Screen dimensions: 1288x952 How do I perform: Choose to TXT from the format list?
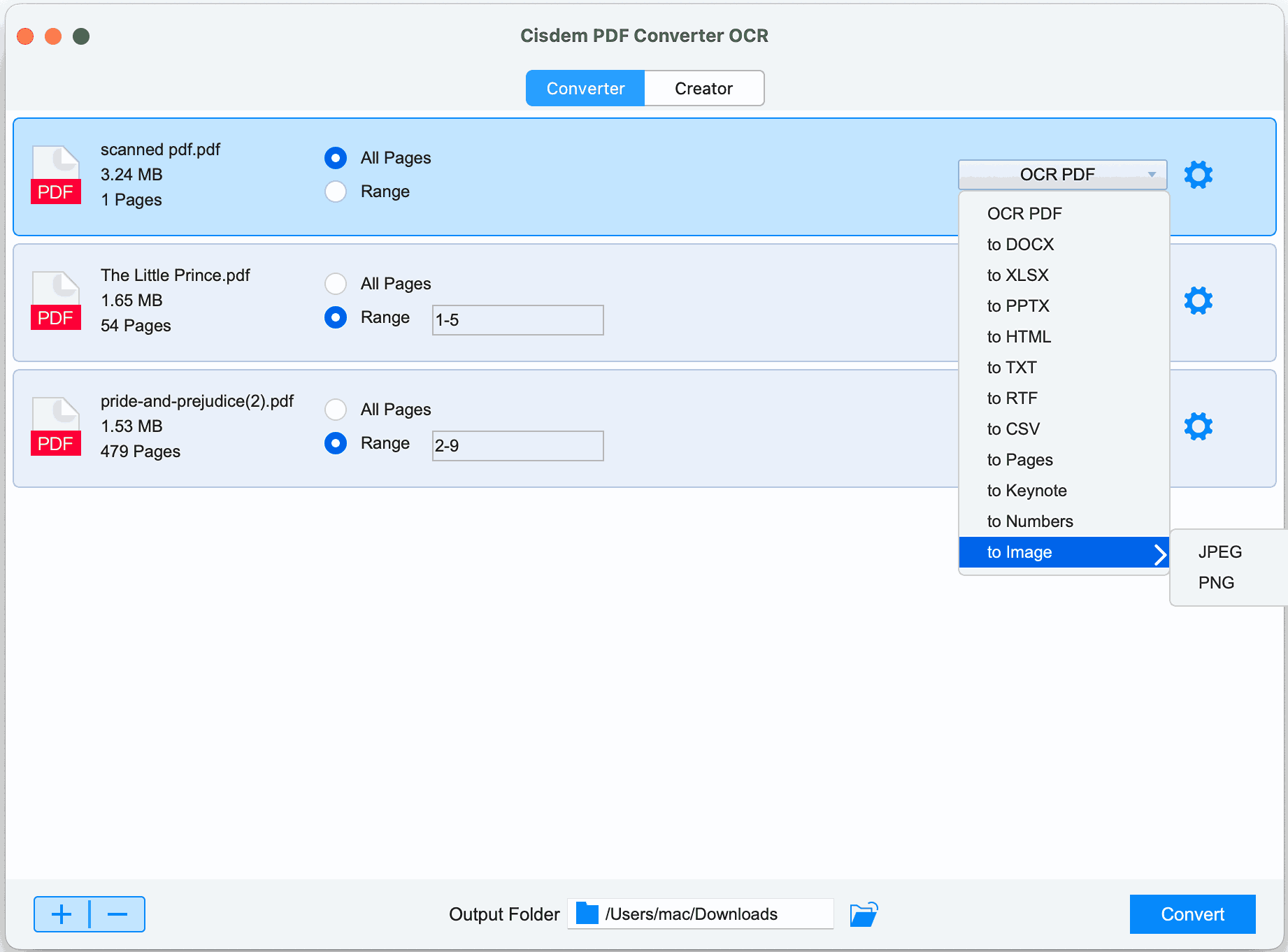(x=1064, y=368)
